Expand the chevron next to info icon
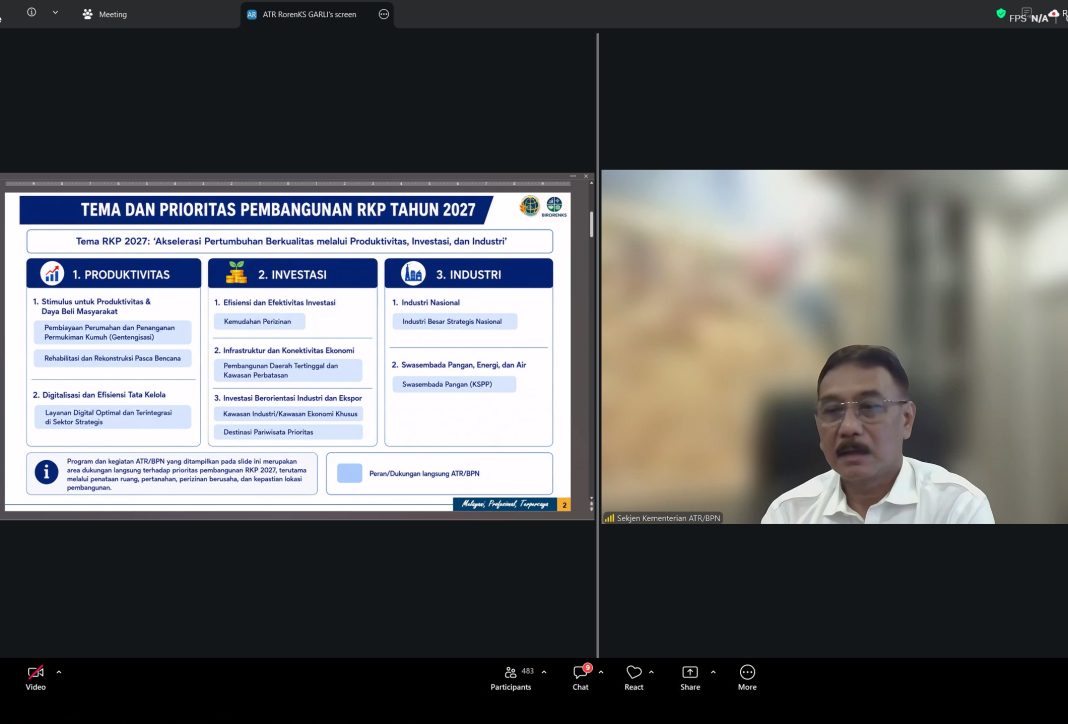The width and height of the screenshot is (1068, 724). point(55,12)
